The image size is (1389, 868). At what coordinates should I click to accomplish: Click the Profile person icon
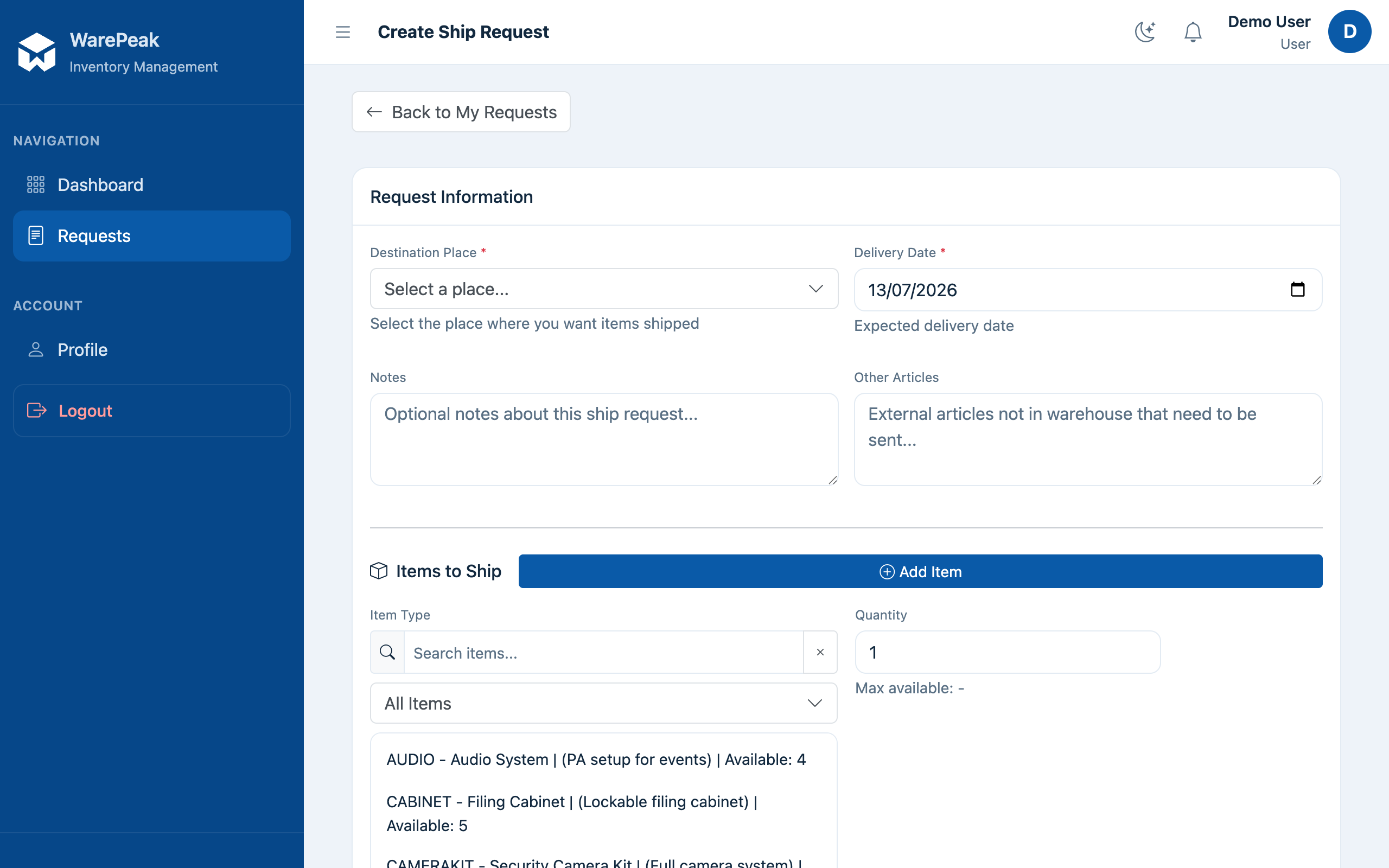[36, 349]
